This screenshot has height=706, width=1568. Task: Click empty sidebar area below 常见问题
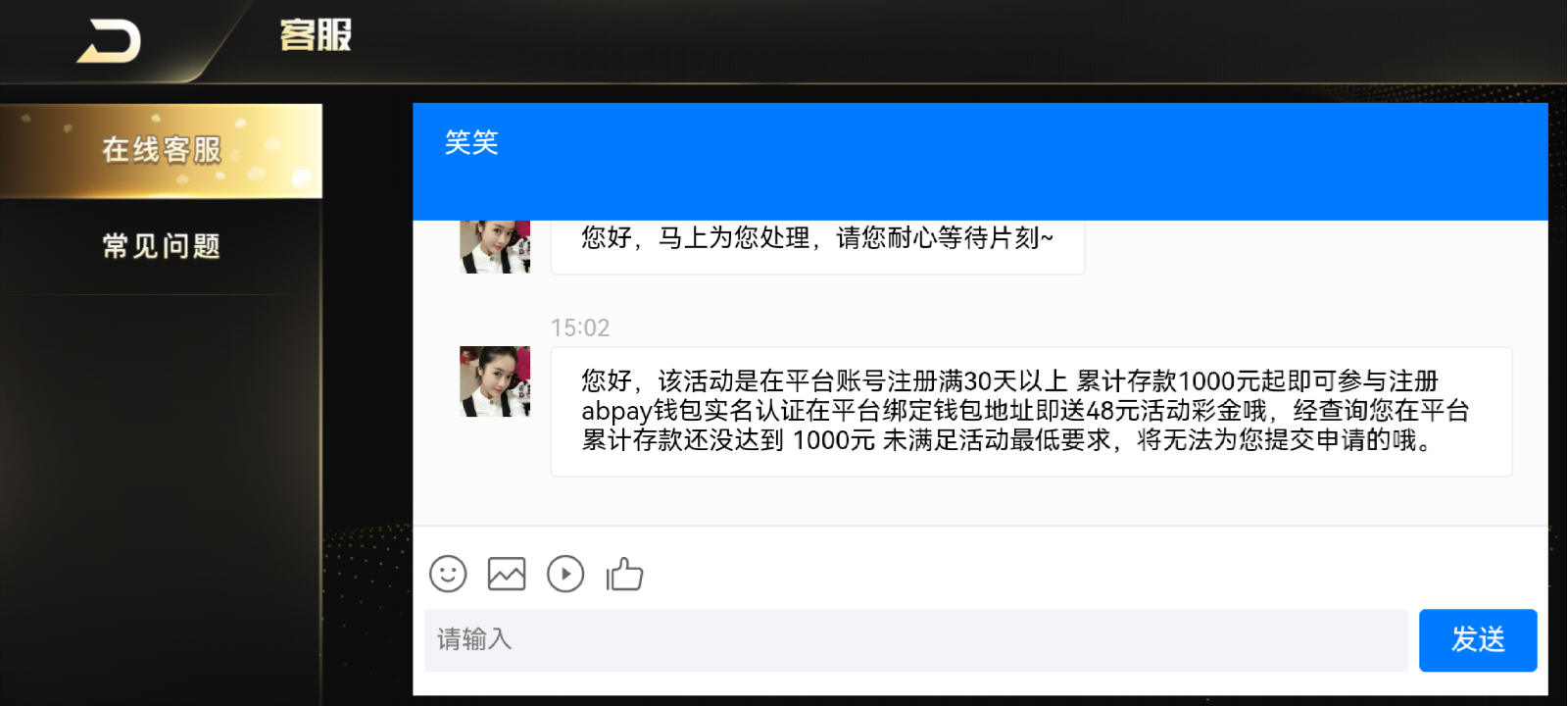pos(161,490)
